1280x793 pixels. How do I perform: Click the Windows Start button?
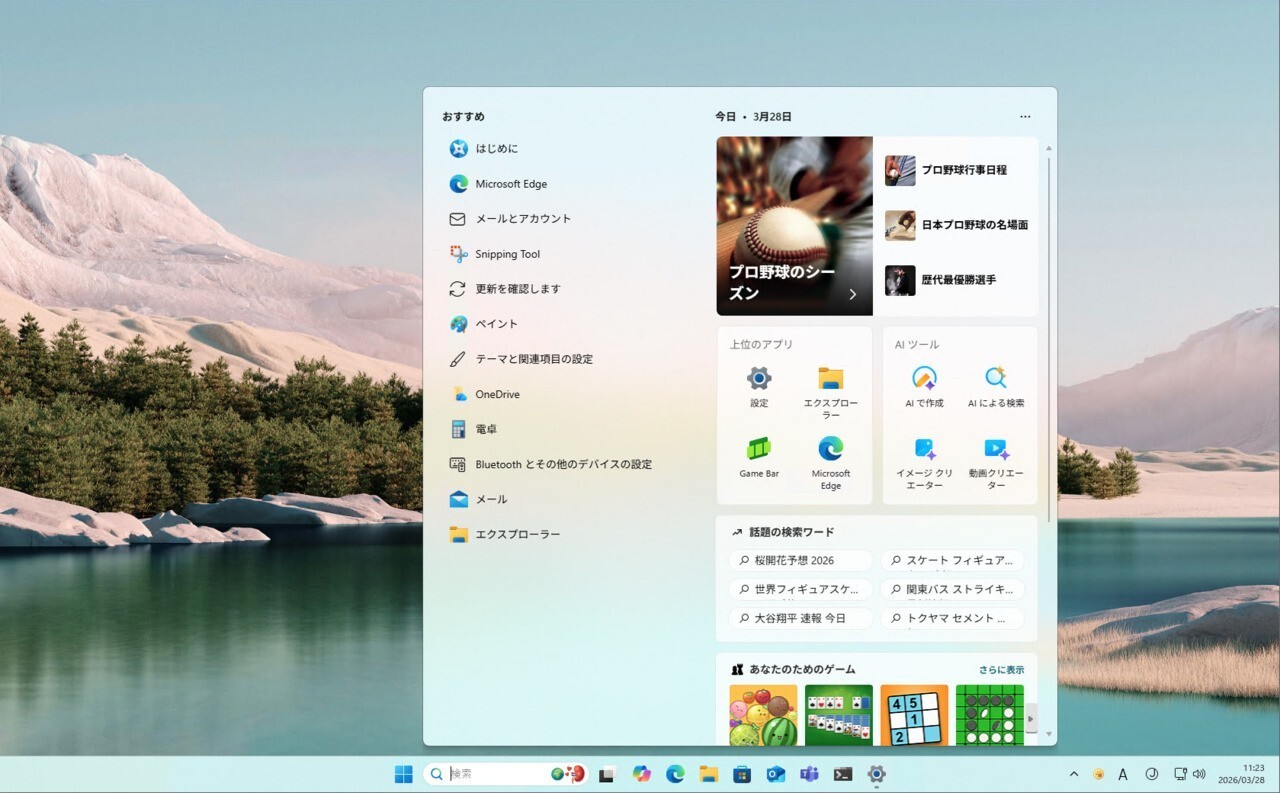click(x=404, y=774)
